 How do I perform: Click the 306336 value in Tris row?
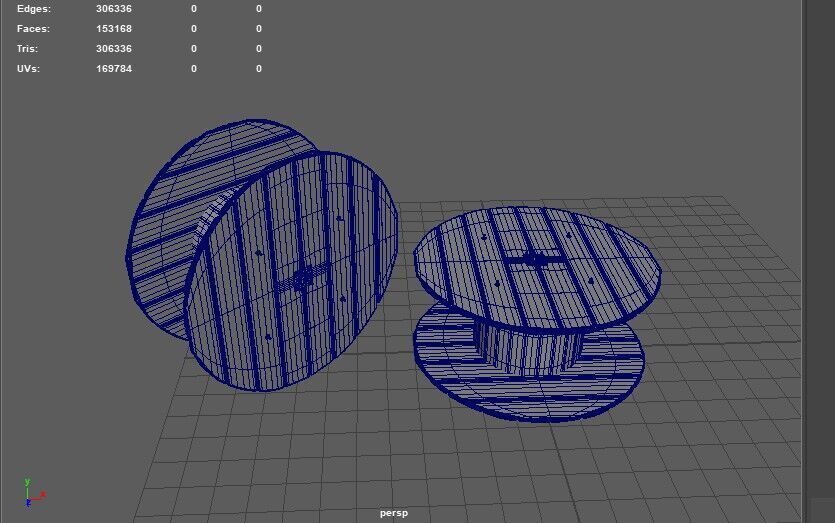pos(113,48)
